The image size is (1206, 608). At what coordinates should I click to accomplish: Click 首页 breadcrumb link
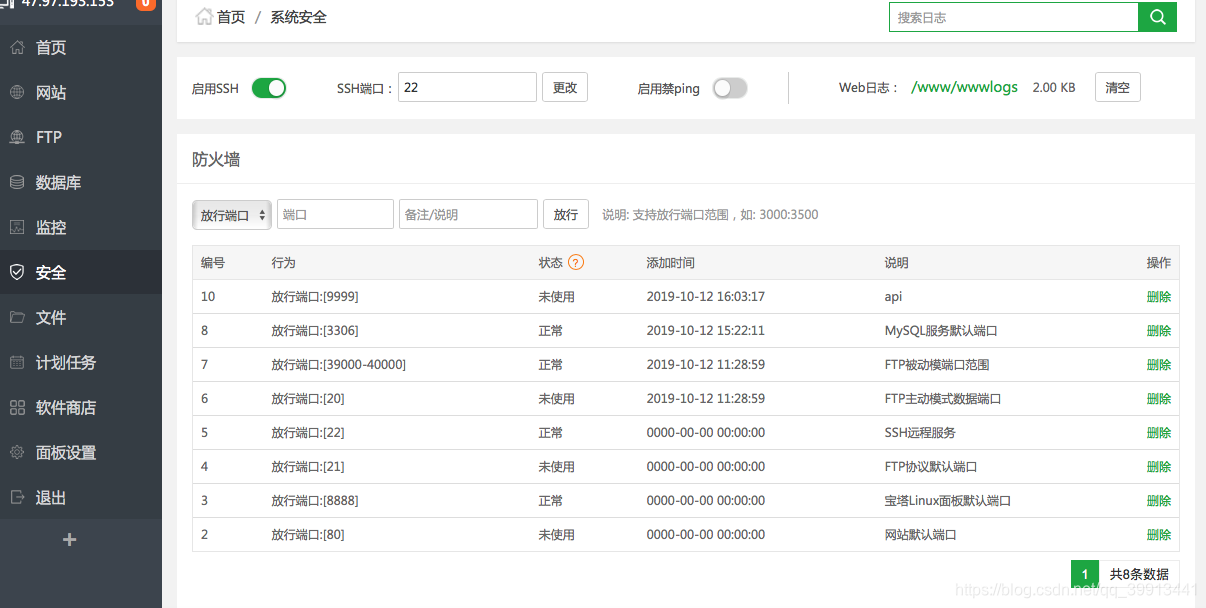pos(231,17)
